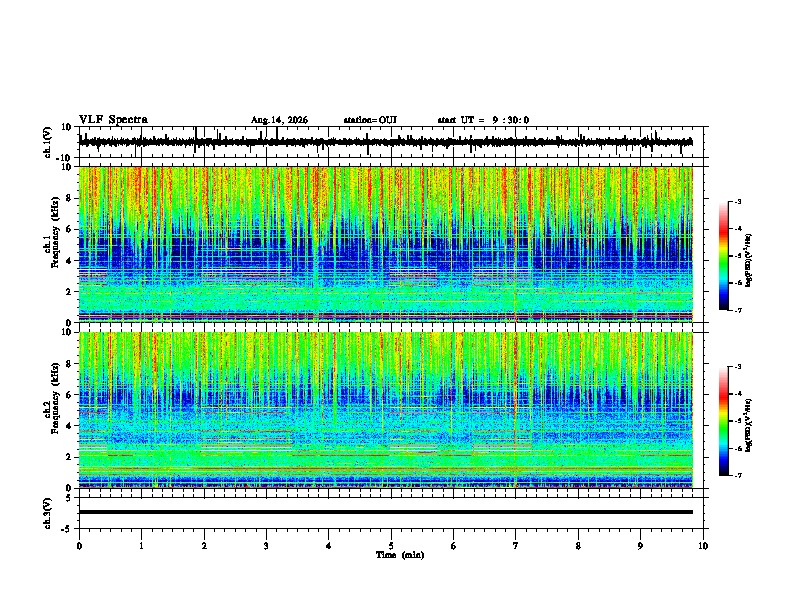Click the '-7' label on ch.2 colorbar
The image size is (792, 612).
738,475
